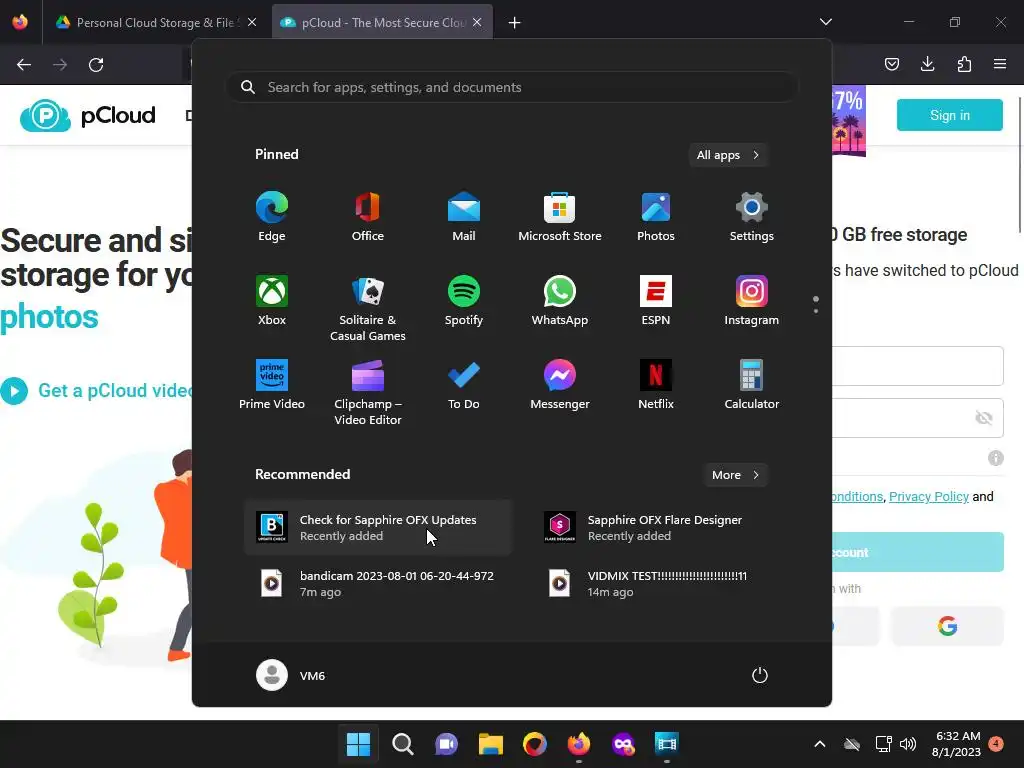Open the Firefox application menu
The image size is (1024, 768).
coord(1000,64)
